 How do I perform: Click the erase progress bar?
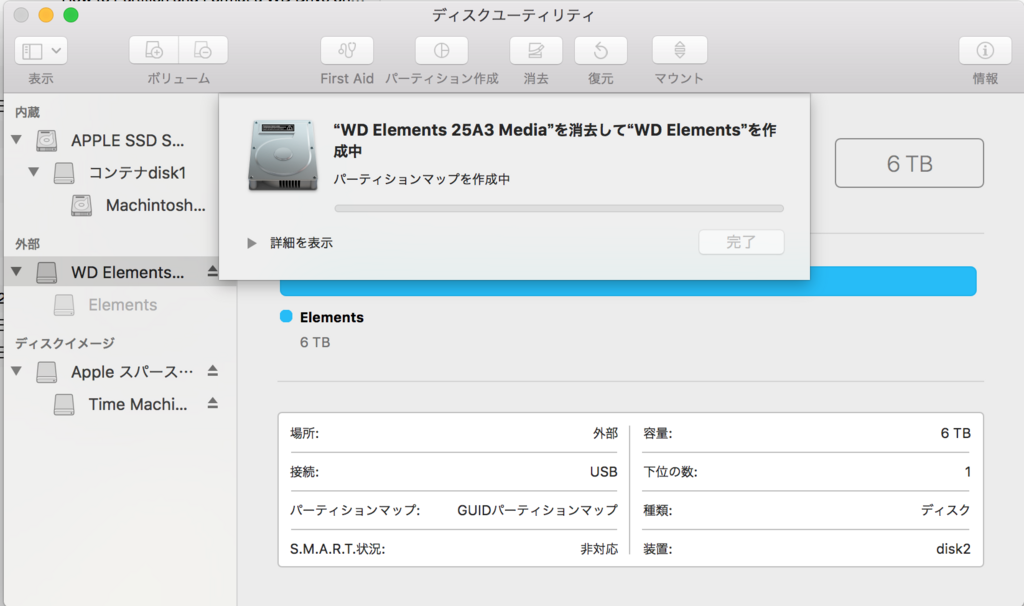559,208
